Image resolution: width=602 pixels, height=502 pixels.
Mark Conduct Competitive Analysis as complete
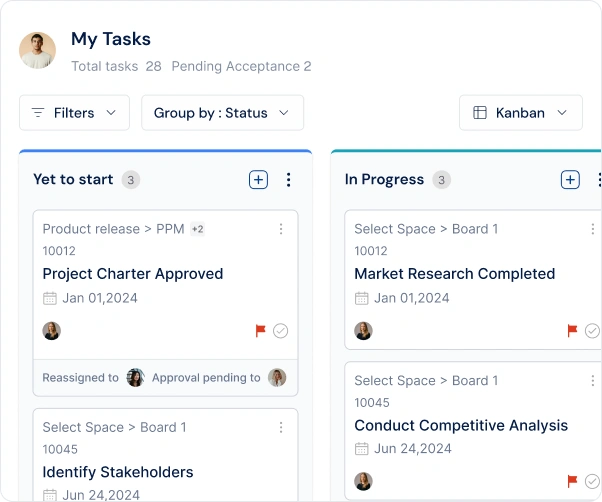(x=592, y=481)
